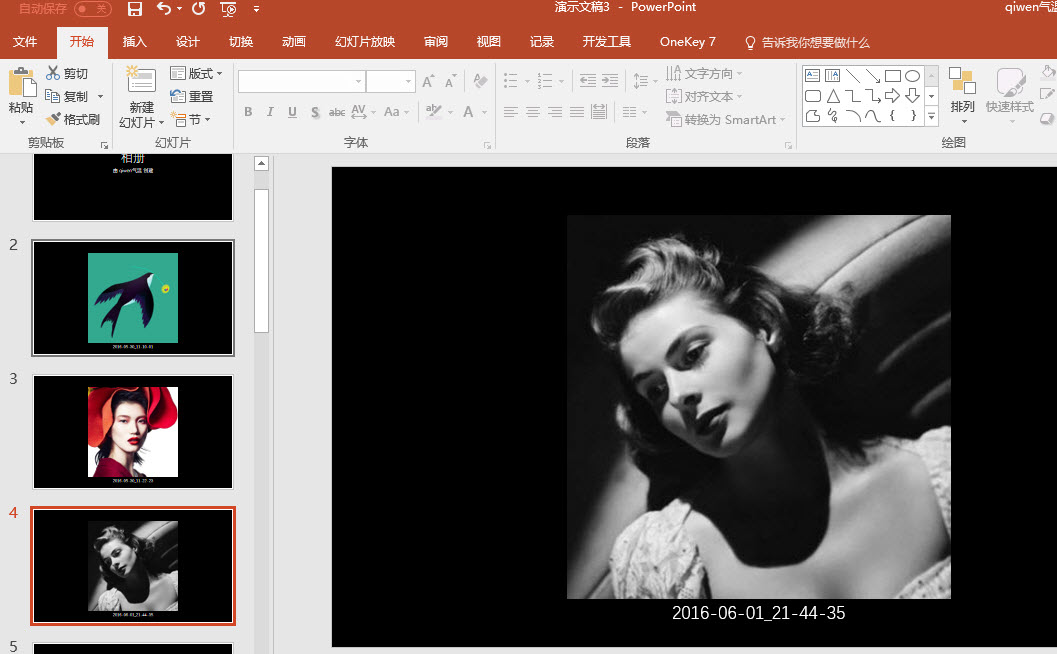Switch to the Insert (插入) tab
This screenshot has height=654, width=1057.
click(x=134, y=42)
